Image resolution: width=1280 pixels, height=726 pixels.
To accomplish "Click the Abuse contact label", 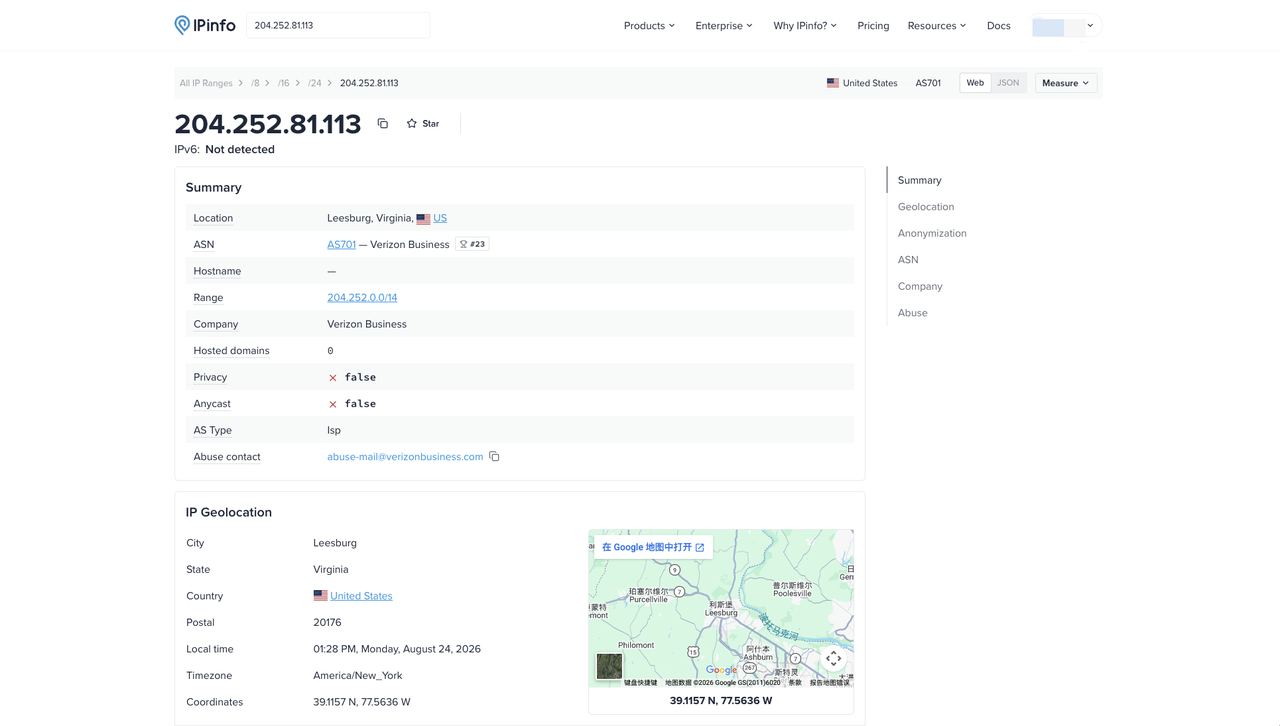I will coord(227,457).
